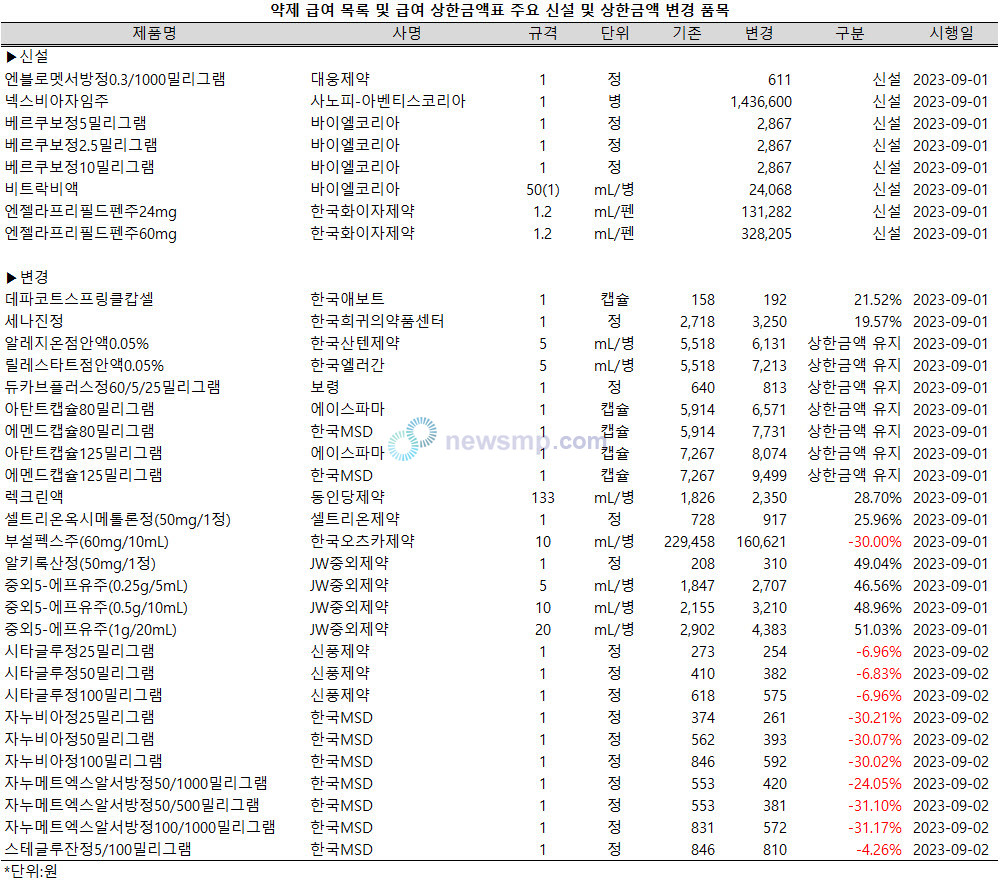Click the 제품명 column header

click(x=154, y=33)
